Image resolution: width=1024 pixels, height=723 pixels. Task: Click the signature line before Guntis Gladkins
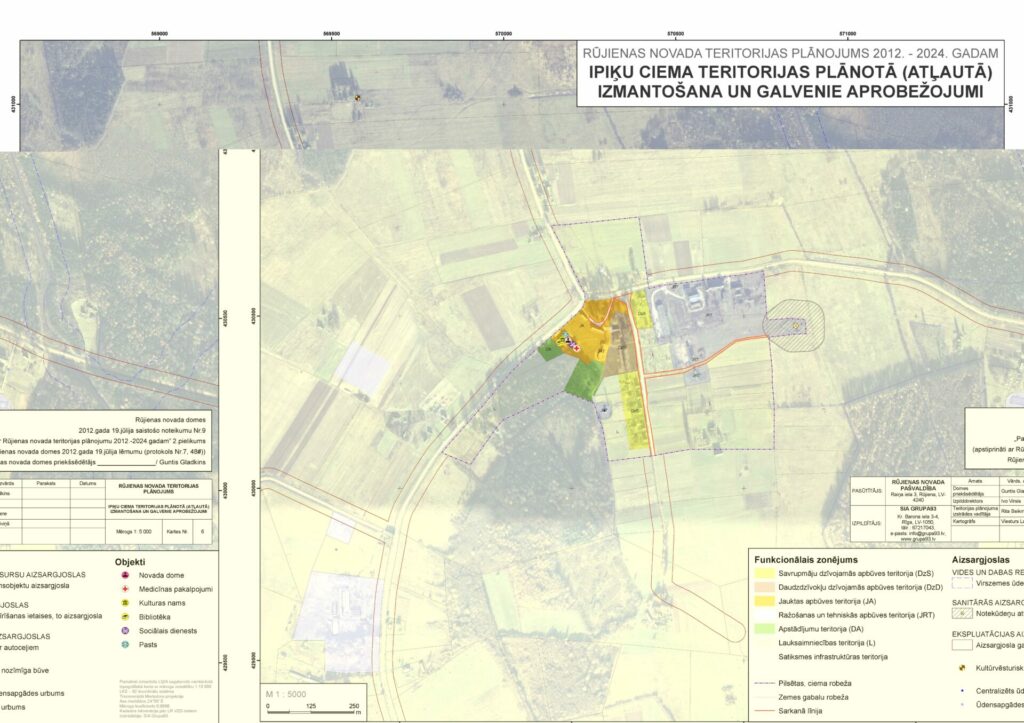tap(126, 464)
